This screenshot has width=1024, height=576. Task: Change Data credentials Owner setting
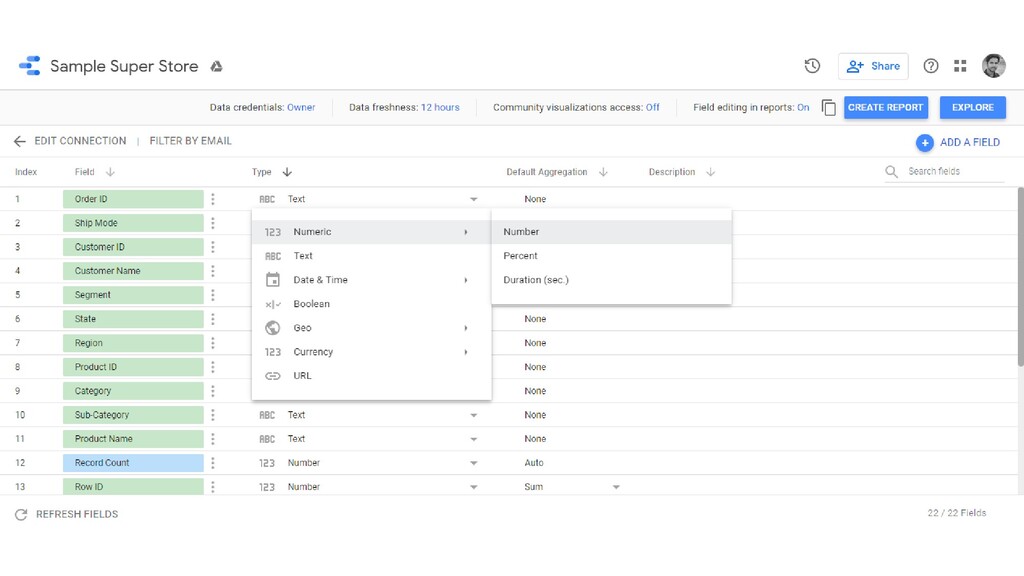(x=301, y=108)
